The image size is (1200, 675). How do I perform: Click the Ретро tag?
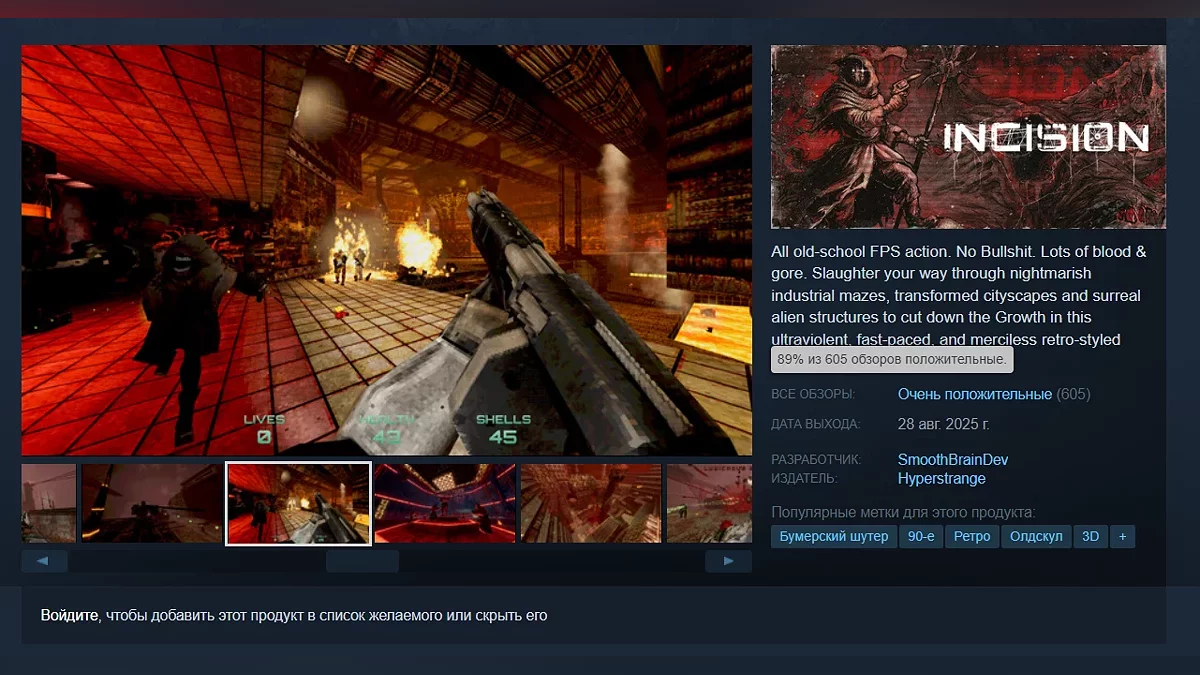pos(971,537)
